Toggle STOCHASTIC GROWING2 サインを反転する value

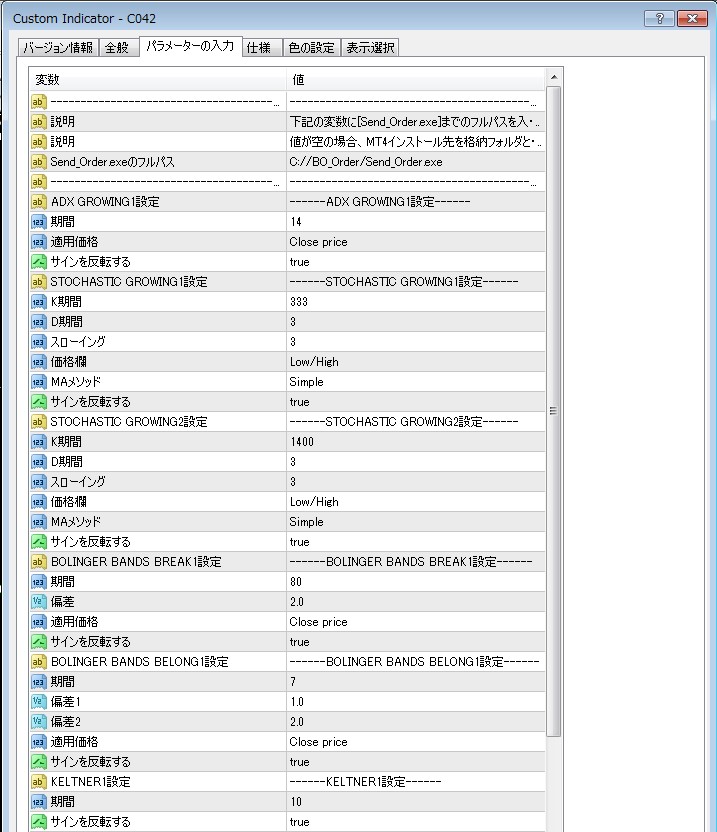pos(416,542)
